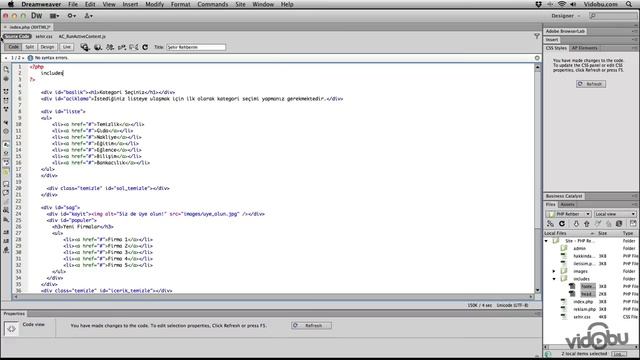This screenshot has width=640, height=360.
Task: Click the code view horizontal scrollbar
Action: 273,296
